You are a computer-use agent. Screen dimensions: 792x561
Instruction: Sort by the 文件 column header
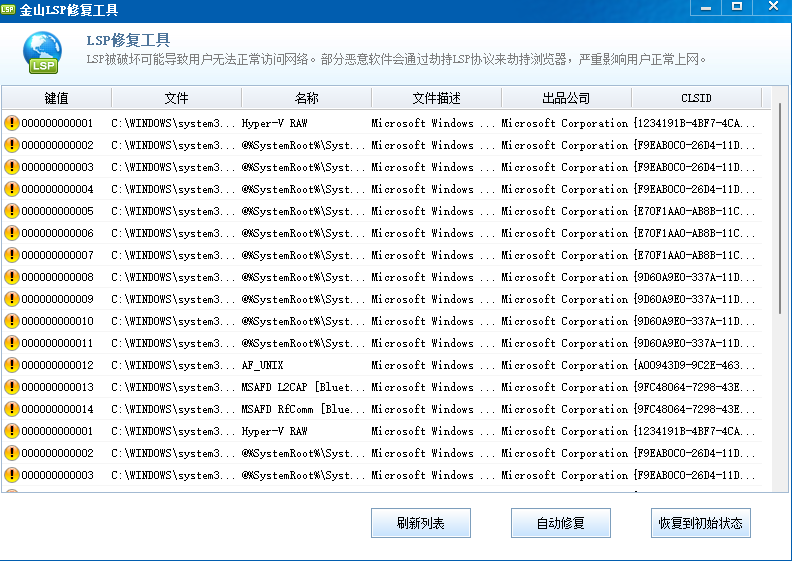176,98
